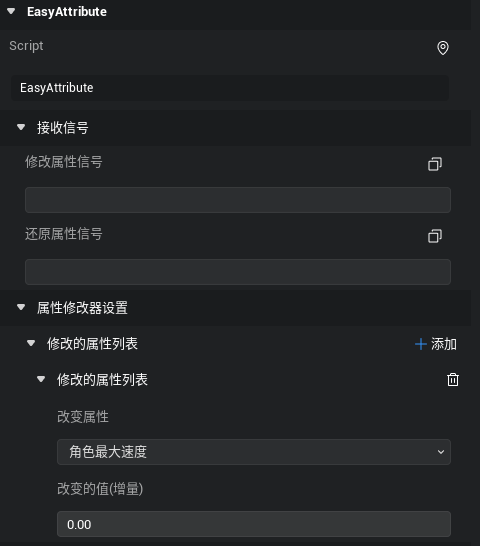This screenshot has width=480, height=546.
Task: Click the 改变属性 label
Action: (83, 417)
